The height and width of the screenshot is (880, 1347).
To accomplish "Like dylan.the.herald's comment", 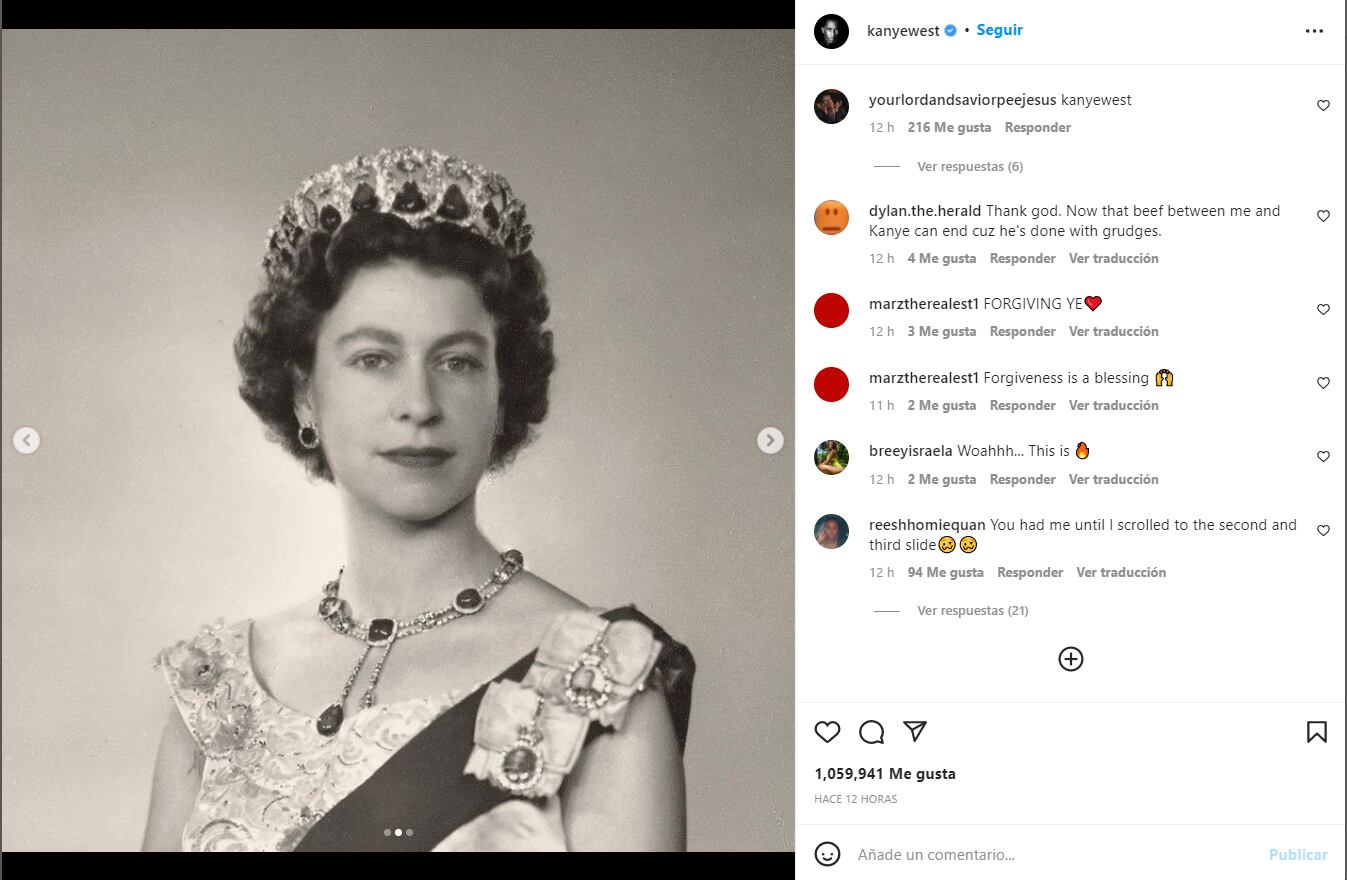I will (1323, 216).
